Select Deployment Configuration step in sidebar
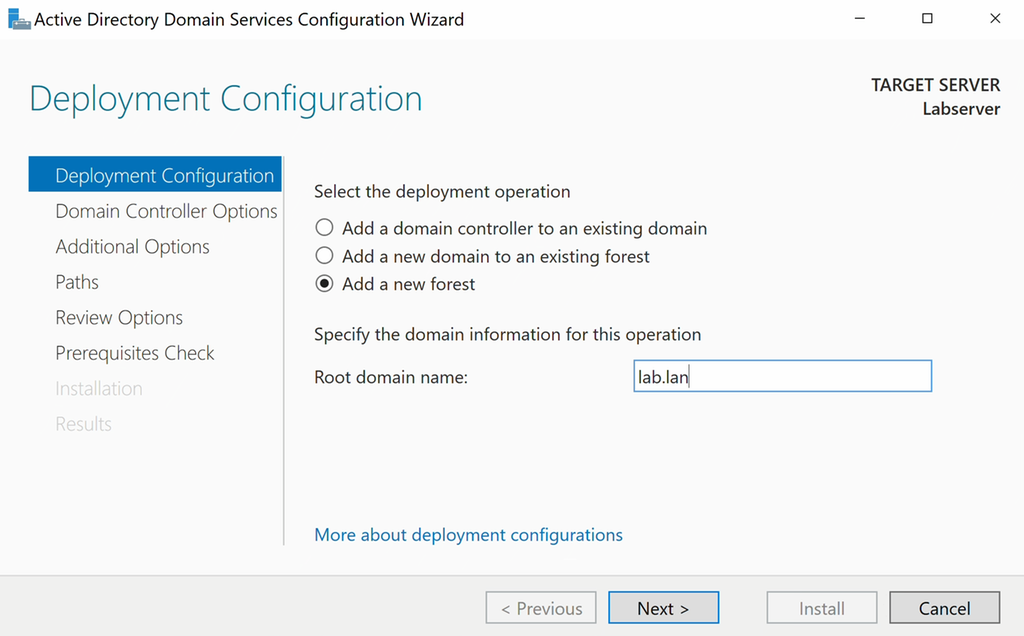Screen dimensions: 1024x636 tap(155, 174)
